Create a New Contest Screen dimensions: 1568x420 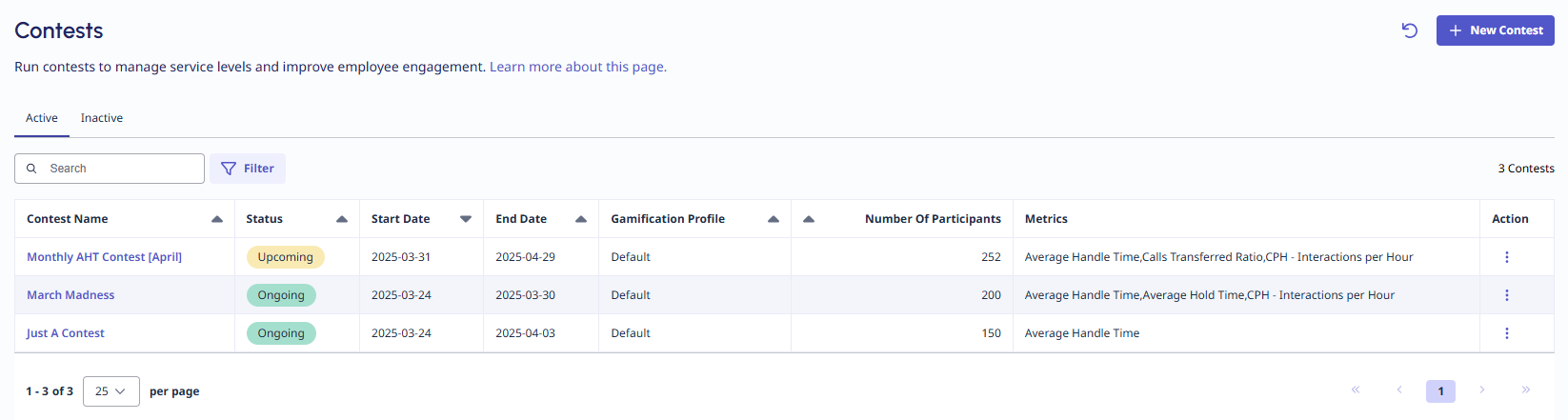pyautogui.click(x=1495, y=30)
